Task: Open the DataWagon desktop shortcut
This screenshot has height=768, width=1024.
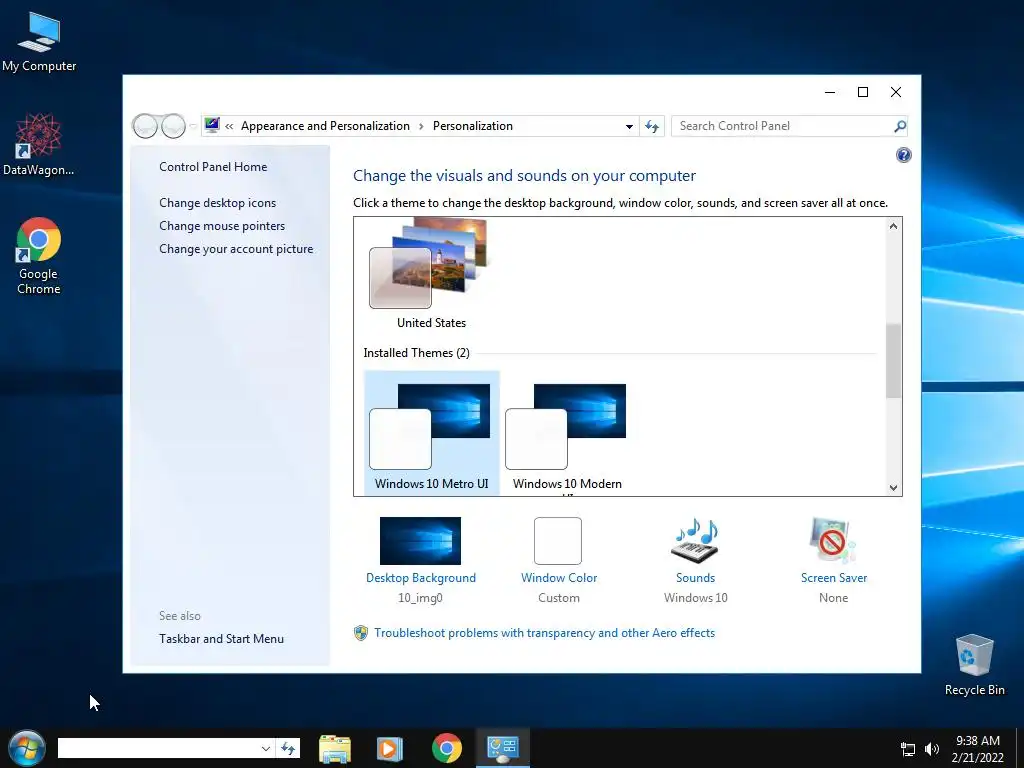Action: click(x=38, y=144)
